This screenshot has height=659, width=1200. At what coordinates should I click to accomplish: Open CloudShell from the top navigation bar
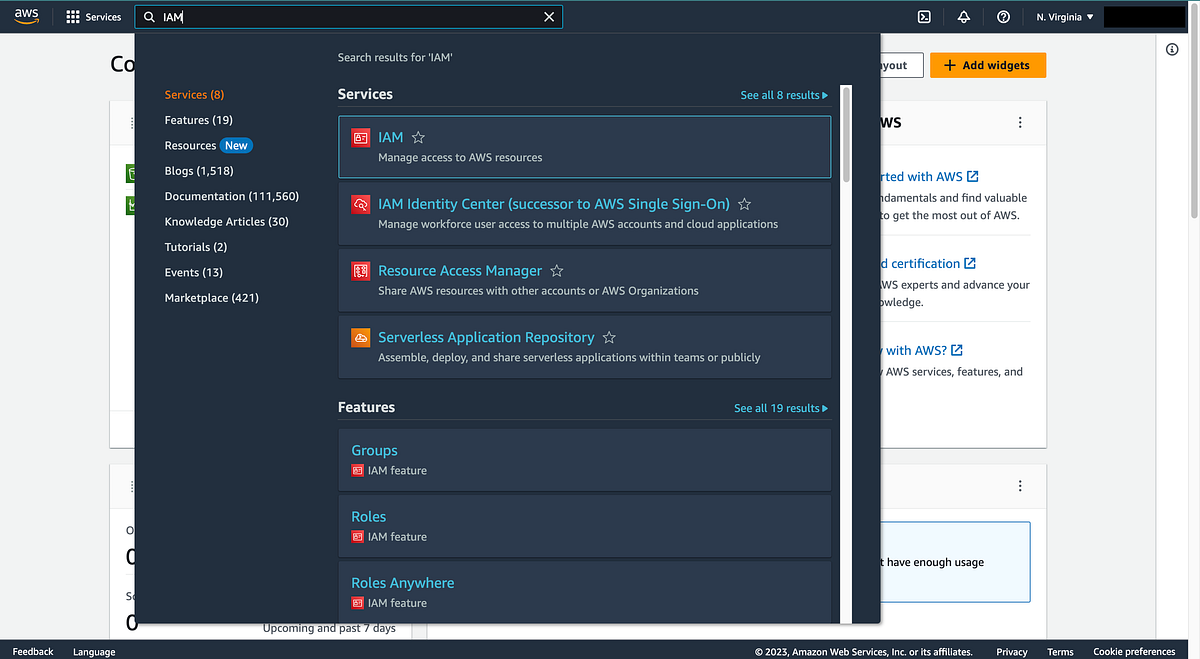(923, 16)
